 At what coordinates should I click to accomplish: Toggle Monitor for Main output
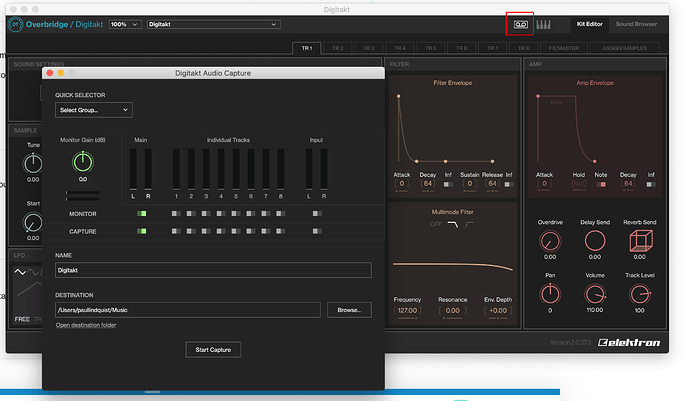click(x=141, y=213)
